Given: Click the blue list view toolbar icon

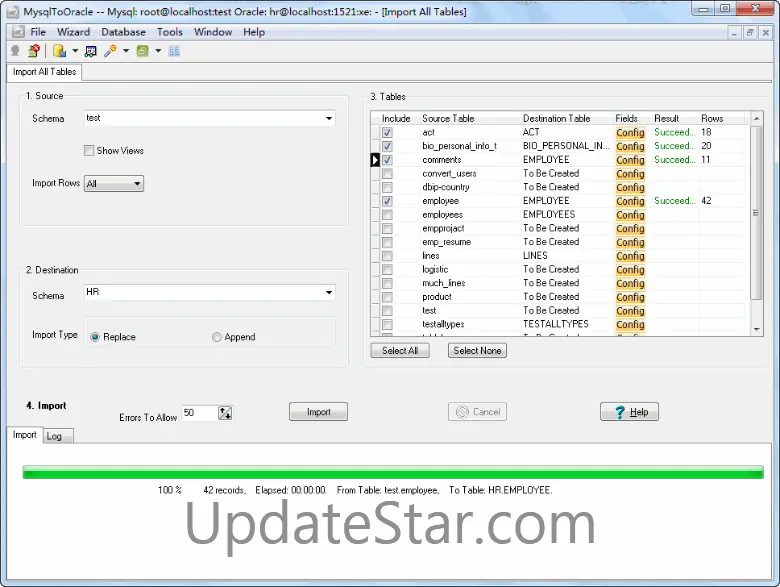Looking at the screenshot, I should click(x=174, y=51).
